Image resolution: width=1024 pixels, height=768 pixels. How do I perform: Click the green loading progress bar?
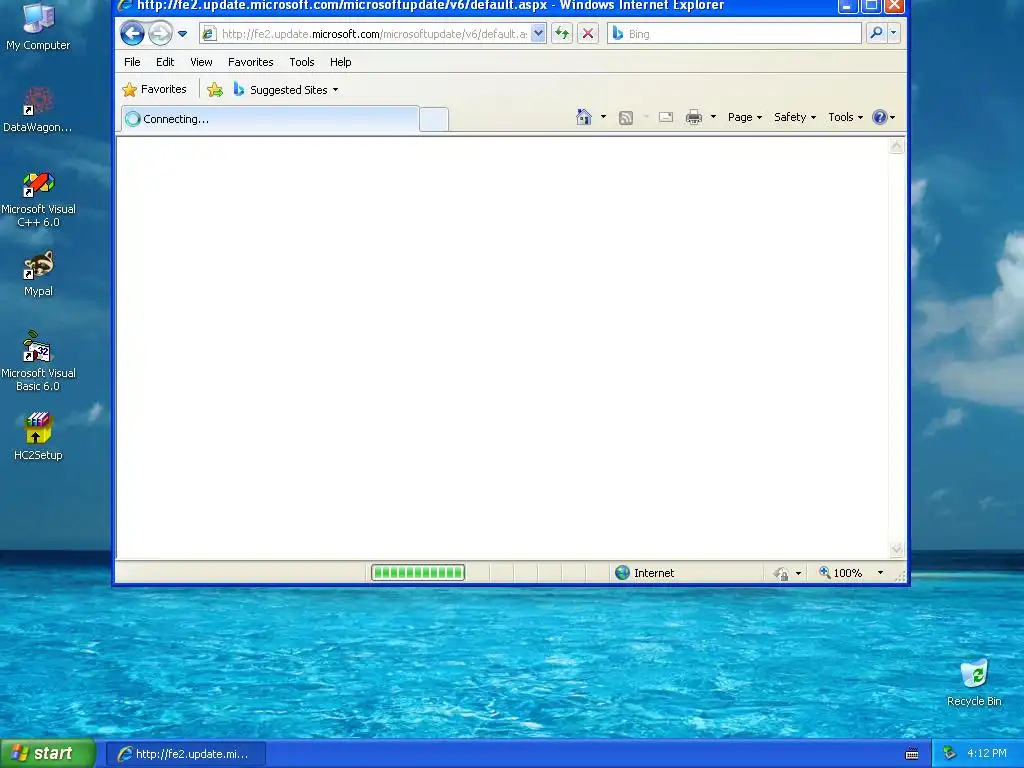tap(418, 573)
